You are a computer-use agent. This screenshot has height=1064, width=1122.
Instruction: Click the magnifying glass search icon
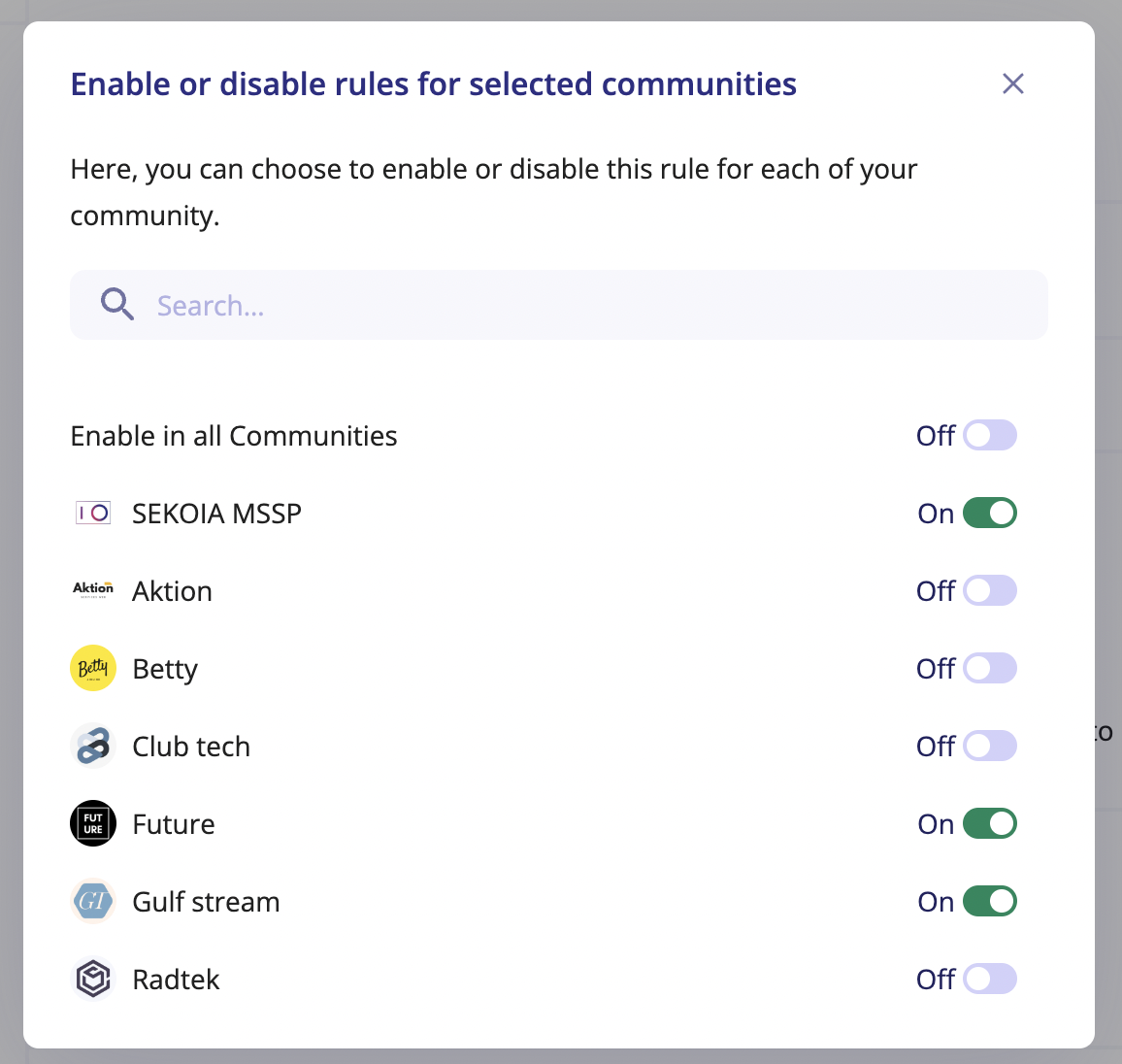[116, 304]
